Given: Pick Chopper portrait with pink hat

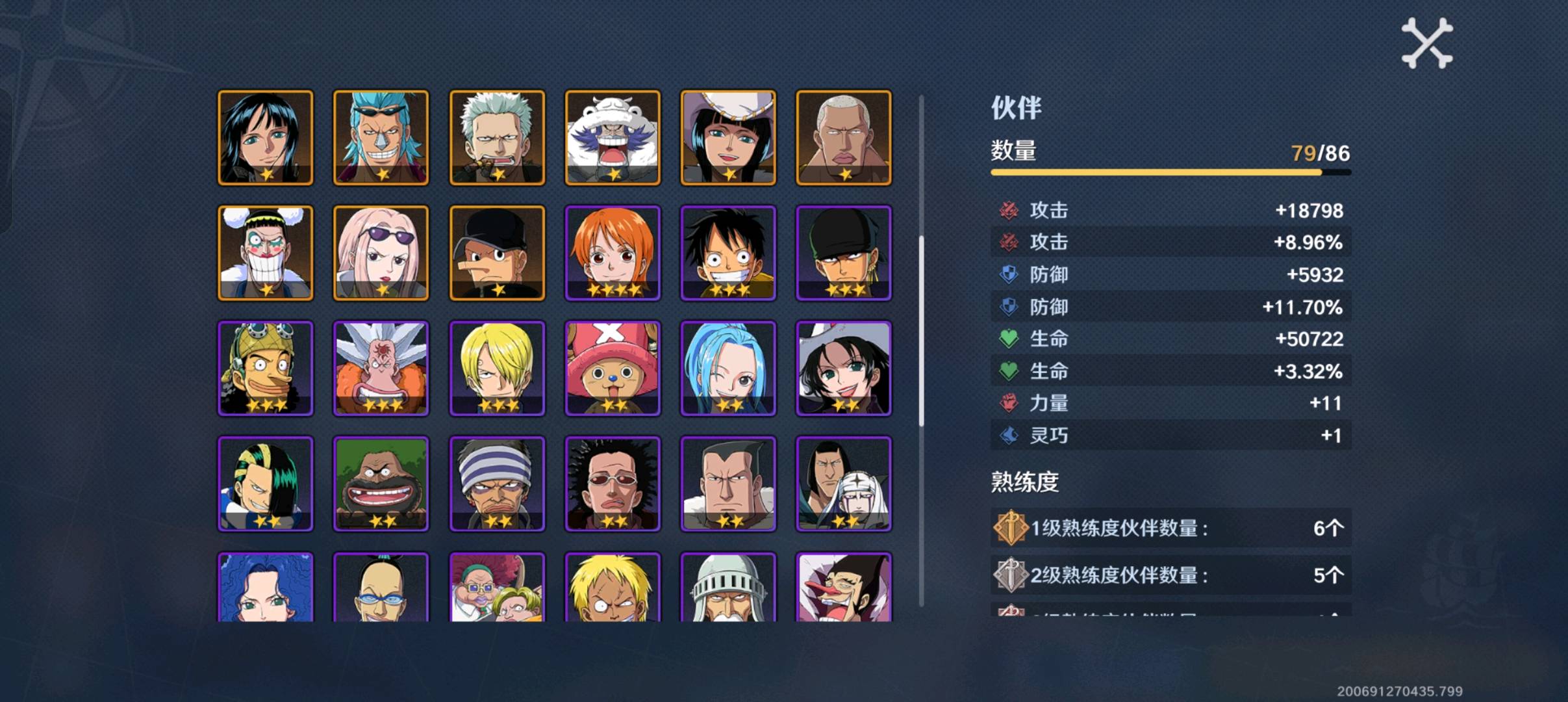Looking at the screenshot, I should (613, 369).
